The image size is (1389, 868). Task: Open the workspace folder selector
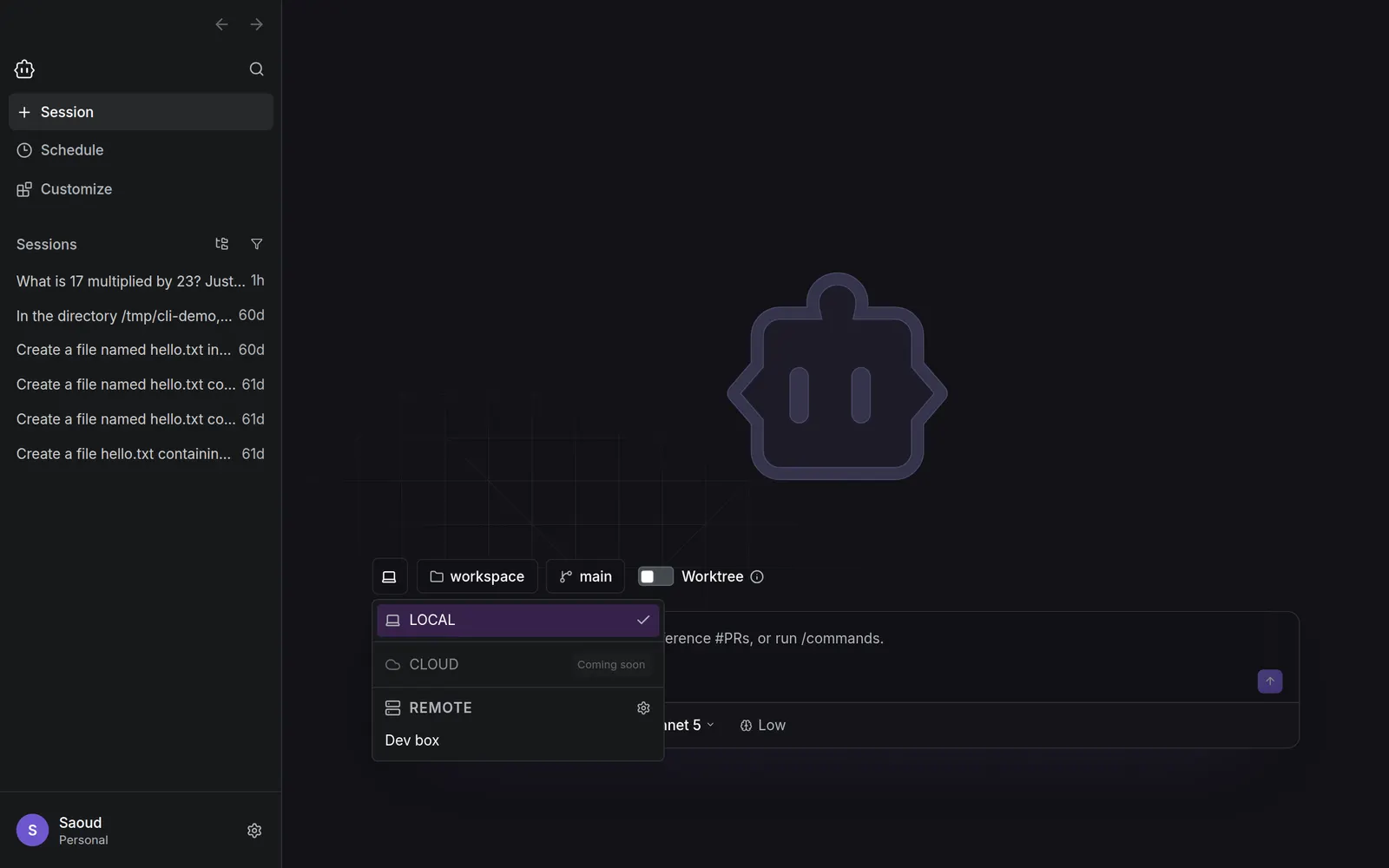click(477, 576)
